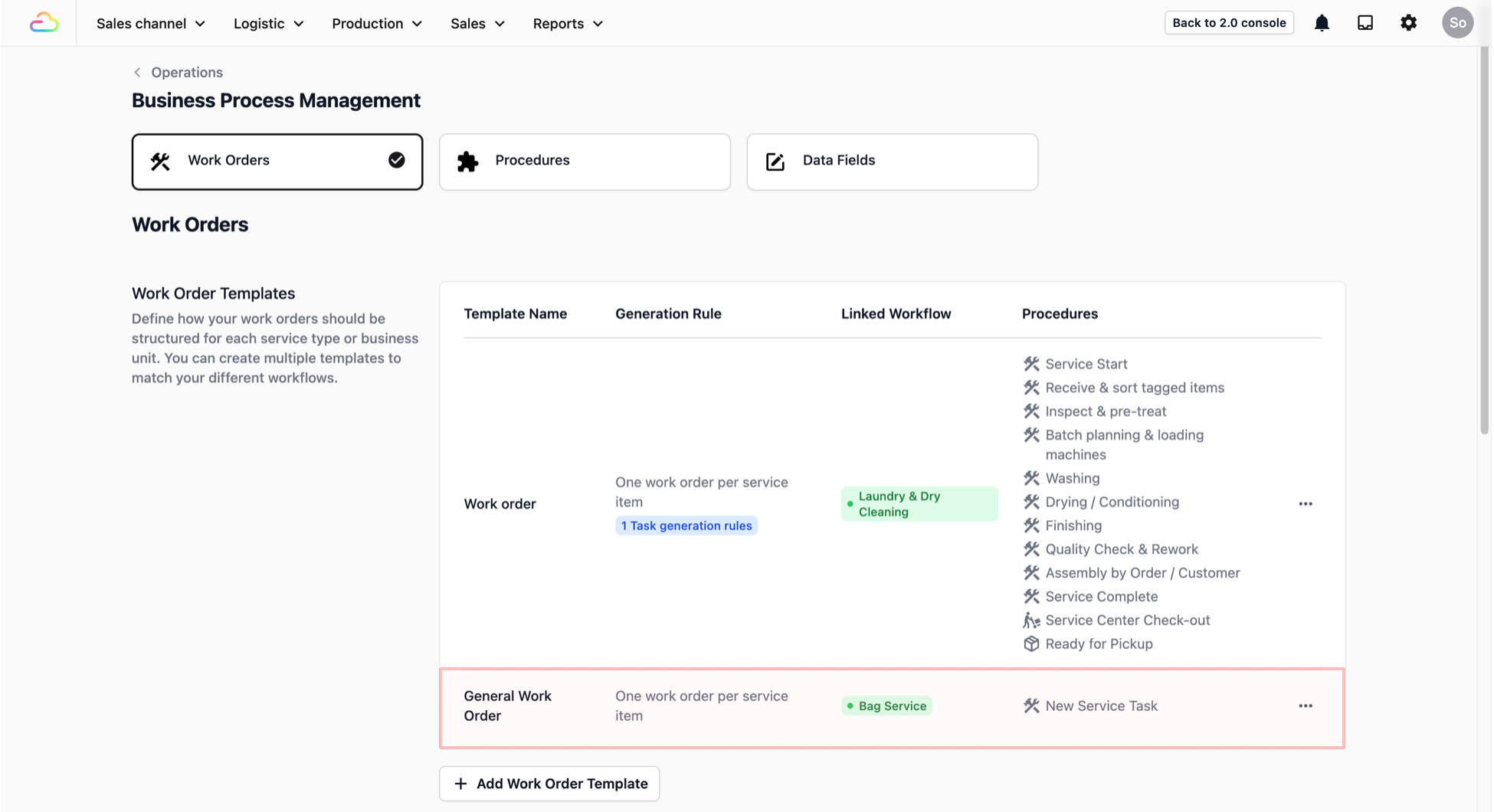Click the Work order template name

tap(500, 504)
